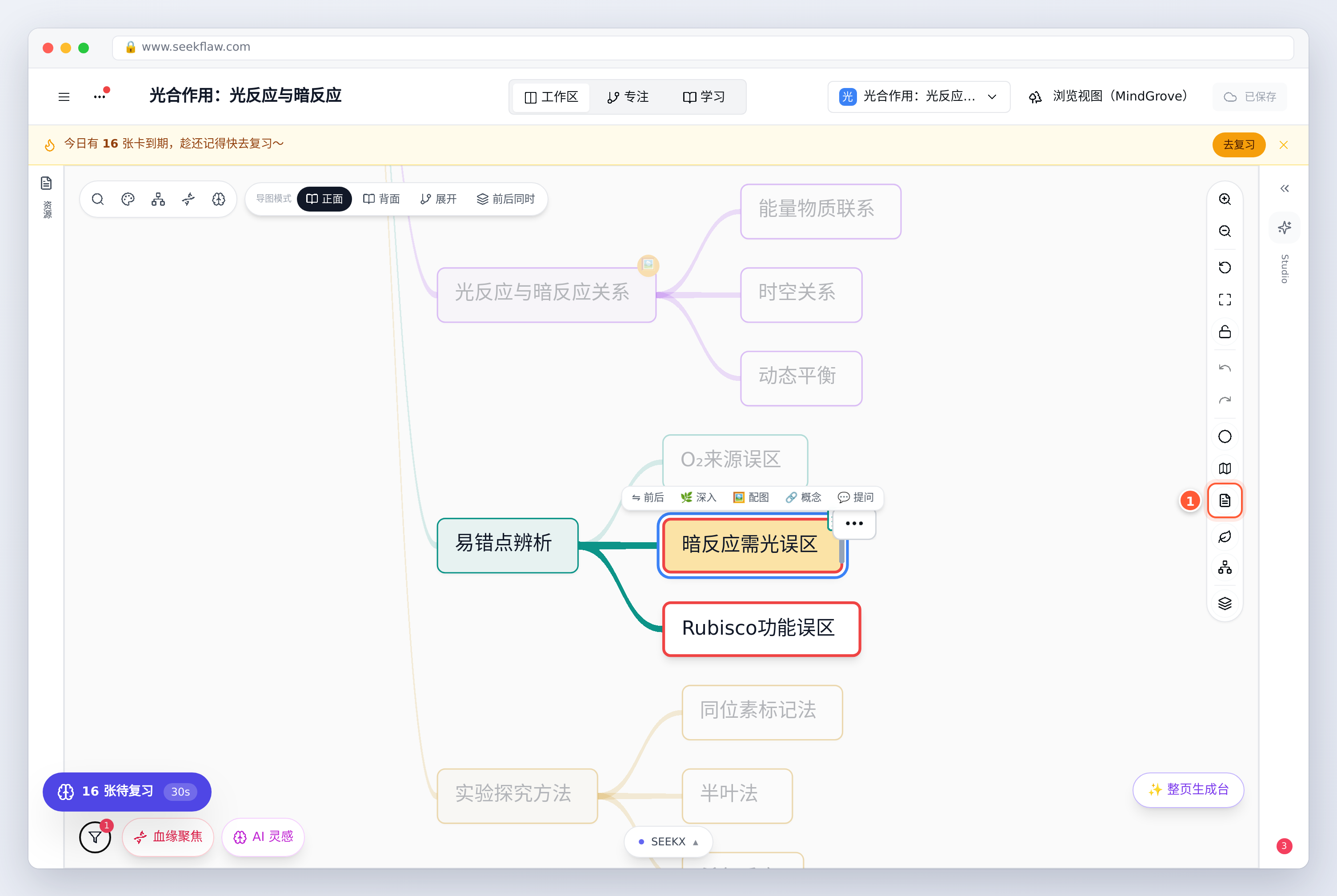The image size is (1337, 896).
Task: Click the 血缘聚焦 button
Action: (168, 837)
